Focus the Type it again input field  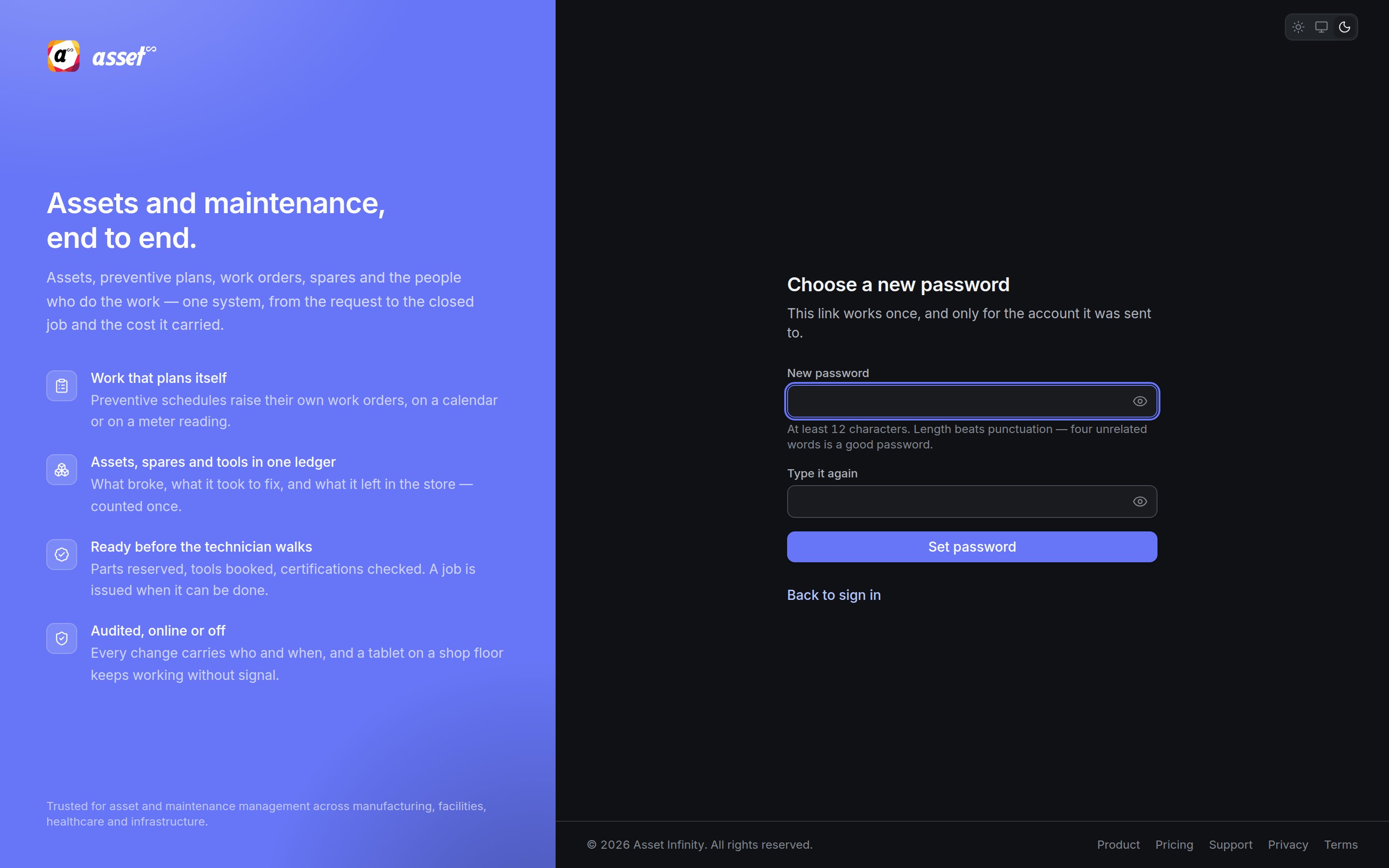click(972, 502)
